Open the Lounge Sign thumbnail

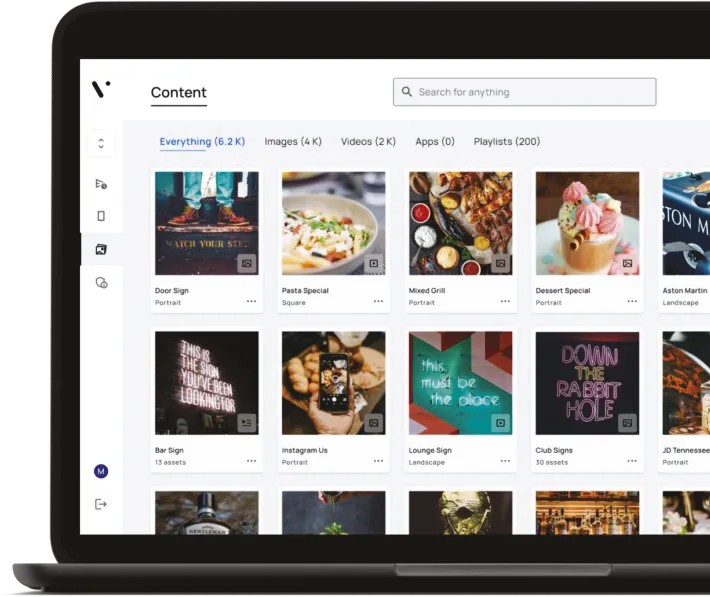460,383
